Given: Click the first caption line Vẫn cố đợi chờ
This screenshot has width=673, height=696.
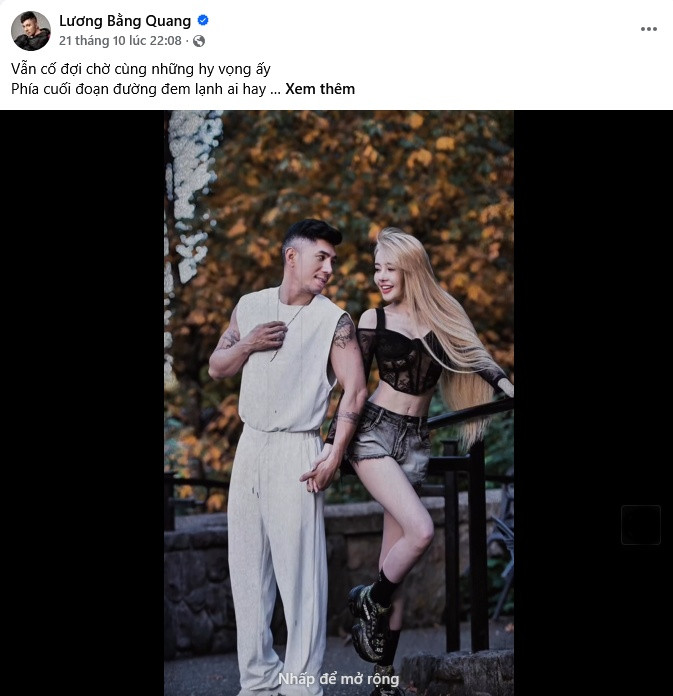Looking at the screenshot, I should click(141, 69).
